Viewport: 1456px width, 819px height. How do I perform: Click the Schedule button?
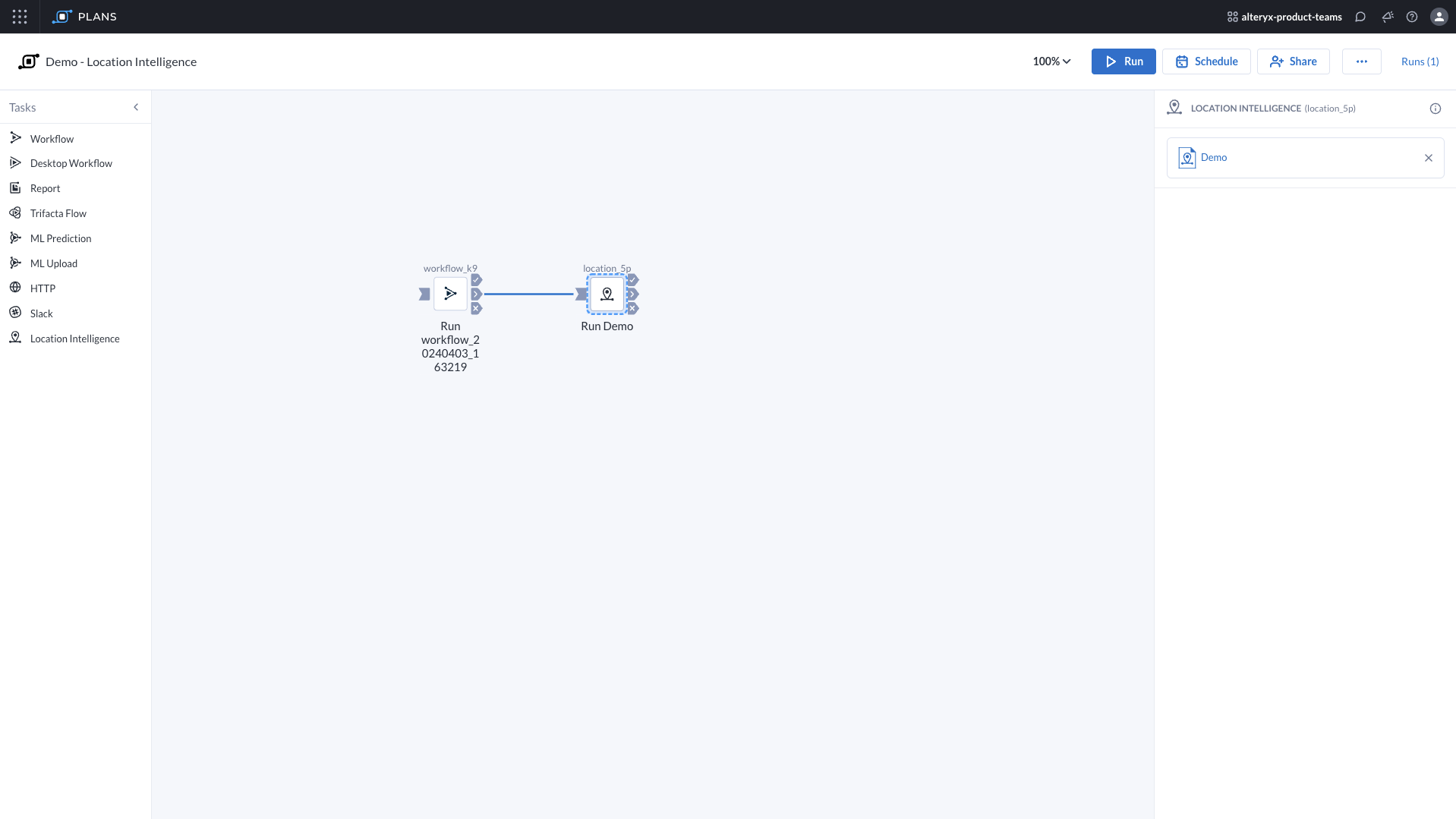coord(1206,61)
